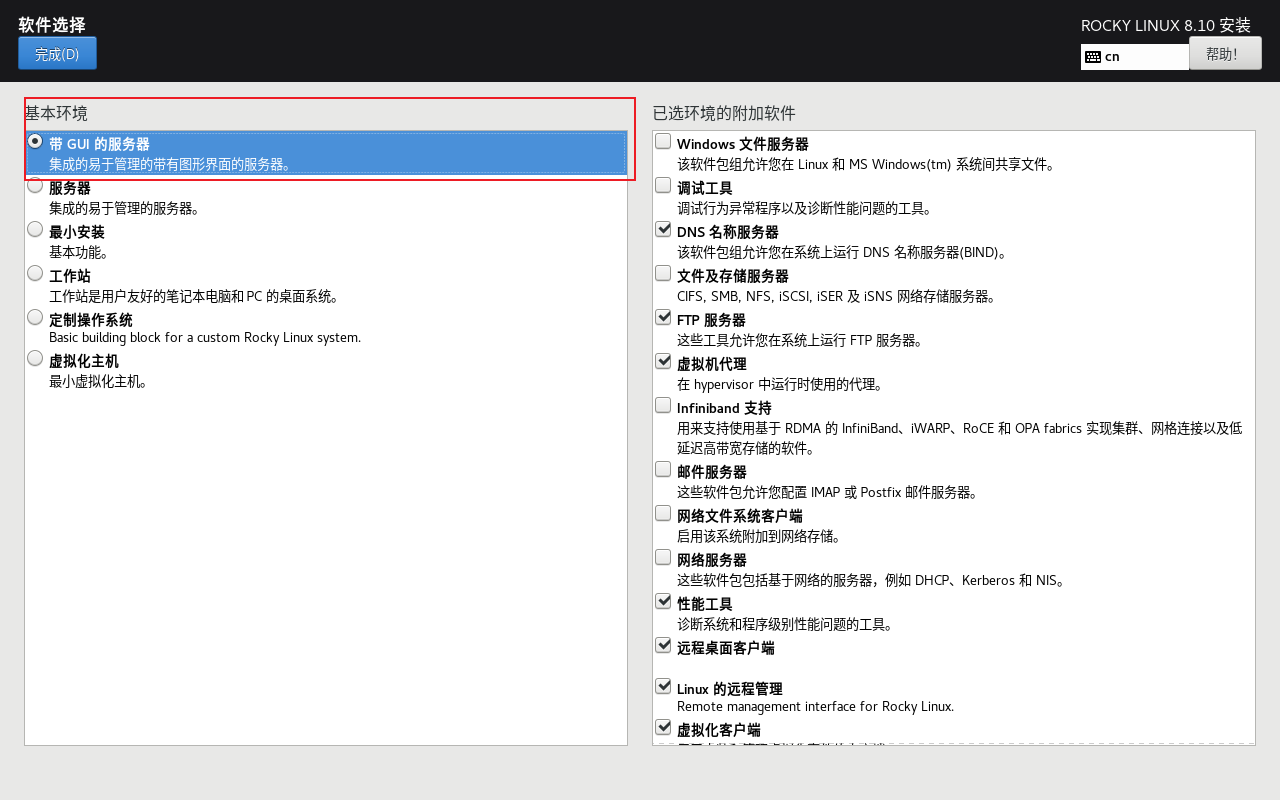
Task: Uncheck the 虚拟机代理 guest agents box
Action: pyautogui.click(x=663, y=361)
